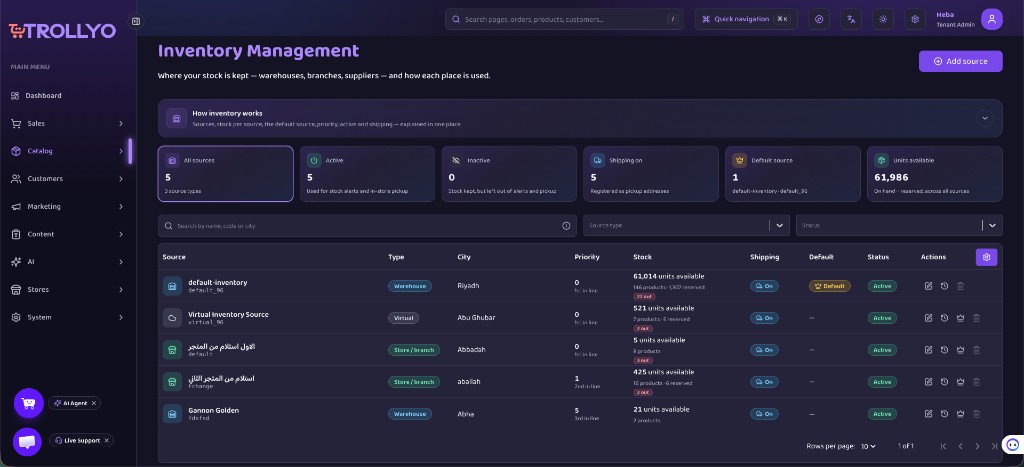Make Abbadah source default via crown icon
This screenshot has height=467, width=1024.
961,350
